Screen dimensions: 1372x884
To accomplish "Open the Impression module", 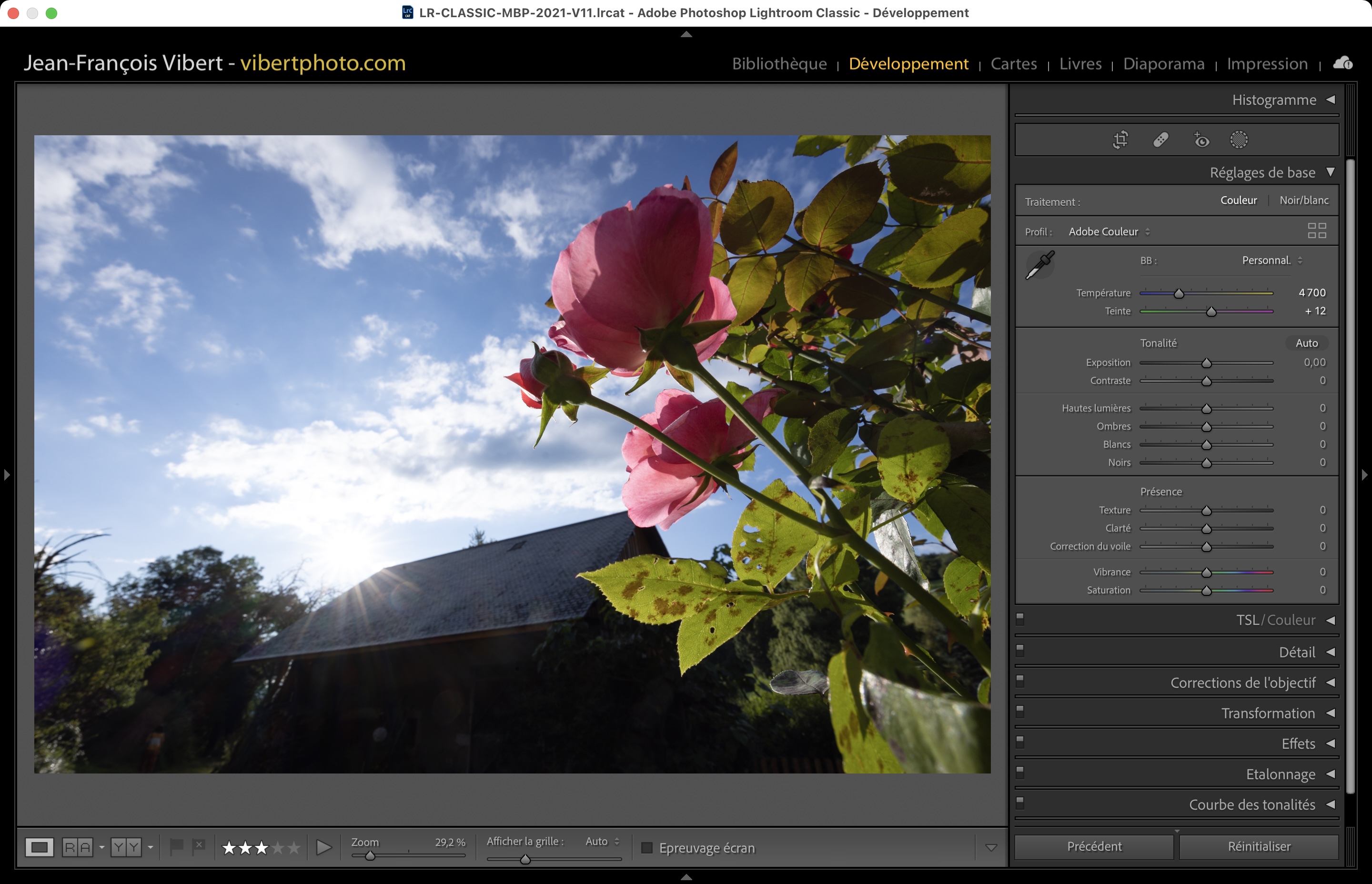I will (x=1267, y=64).
